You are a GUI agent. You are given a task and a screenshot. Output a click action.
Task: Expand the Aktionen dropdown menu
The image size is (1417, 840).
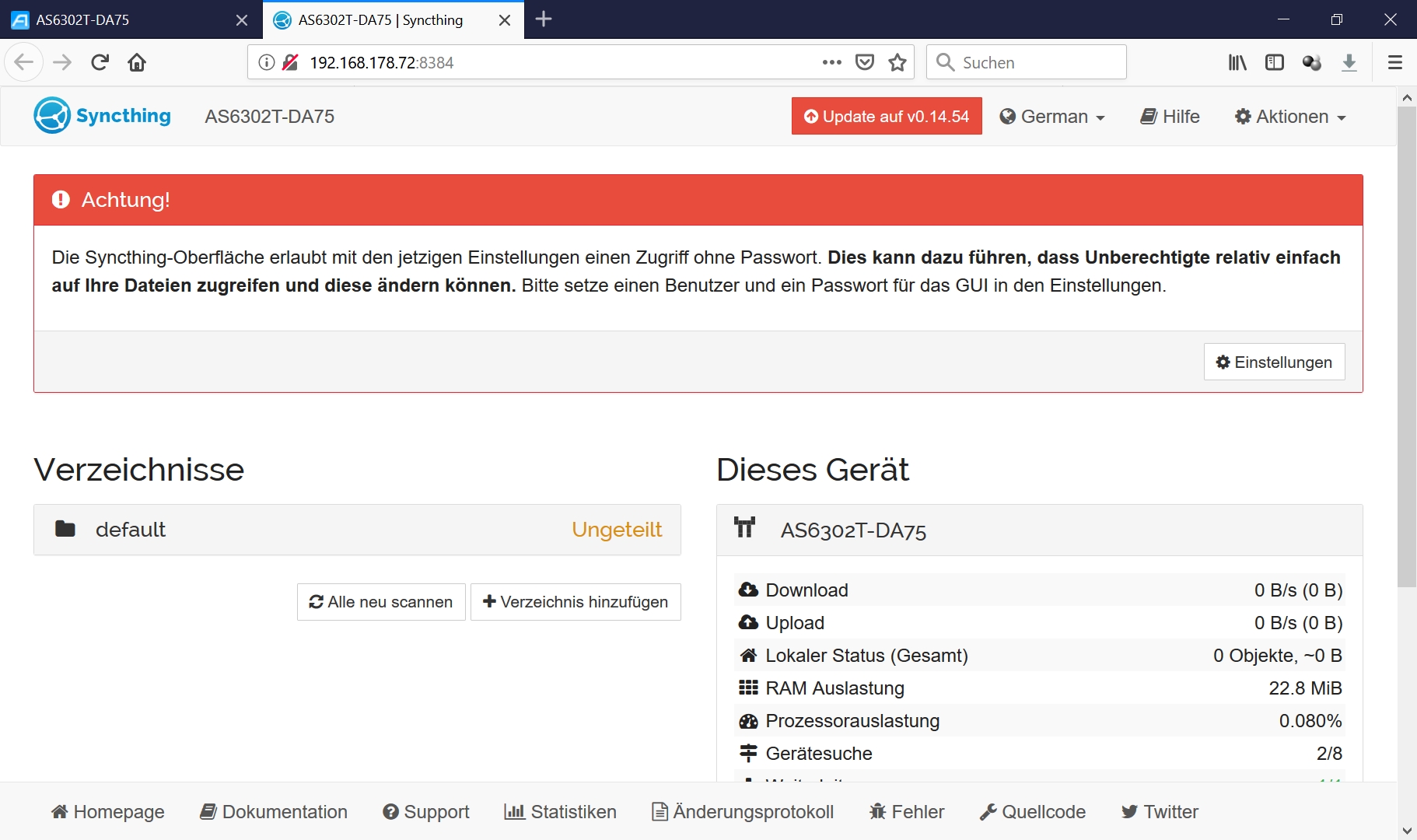[x=1290, y=117]
